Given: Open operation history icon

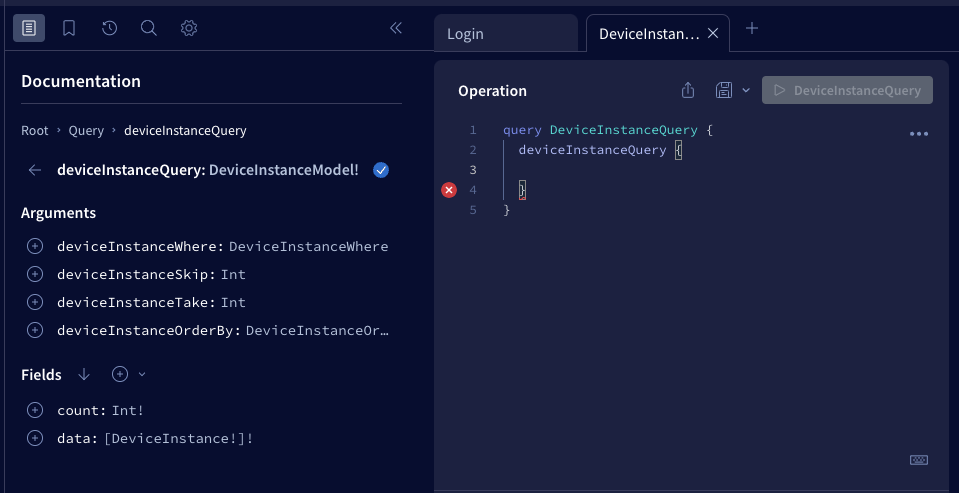Looking at the screenshot, I should click(109, 28).
